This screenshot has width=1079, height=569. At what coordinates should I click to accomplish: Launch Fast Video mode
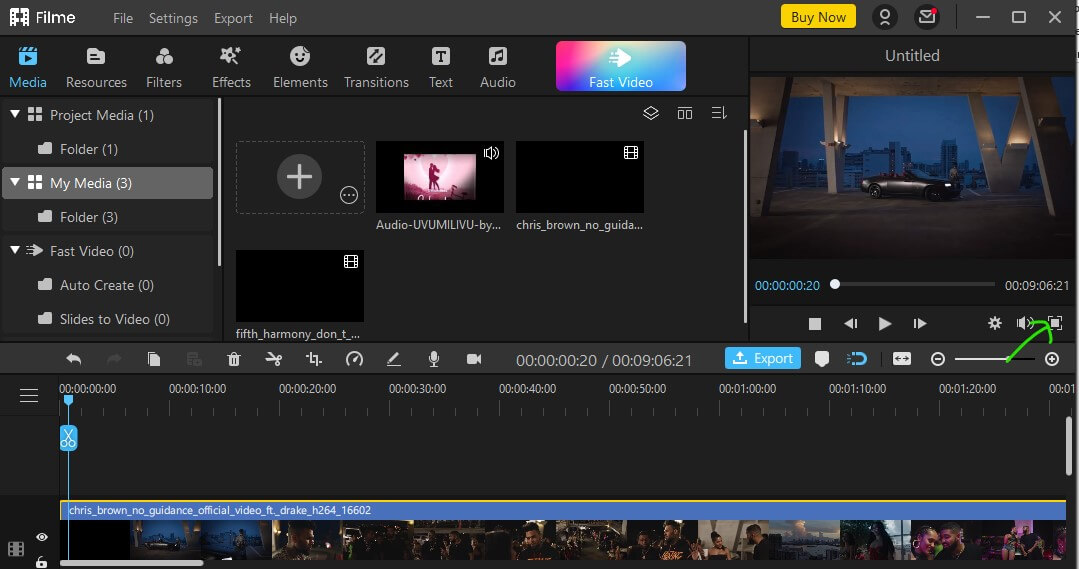(x=621, y=66)
